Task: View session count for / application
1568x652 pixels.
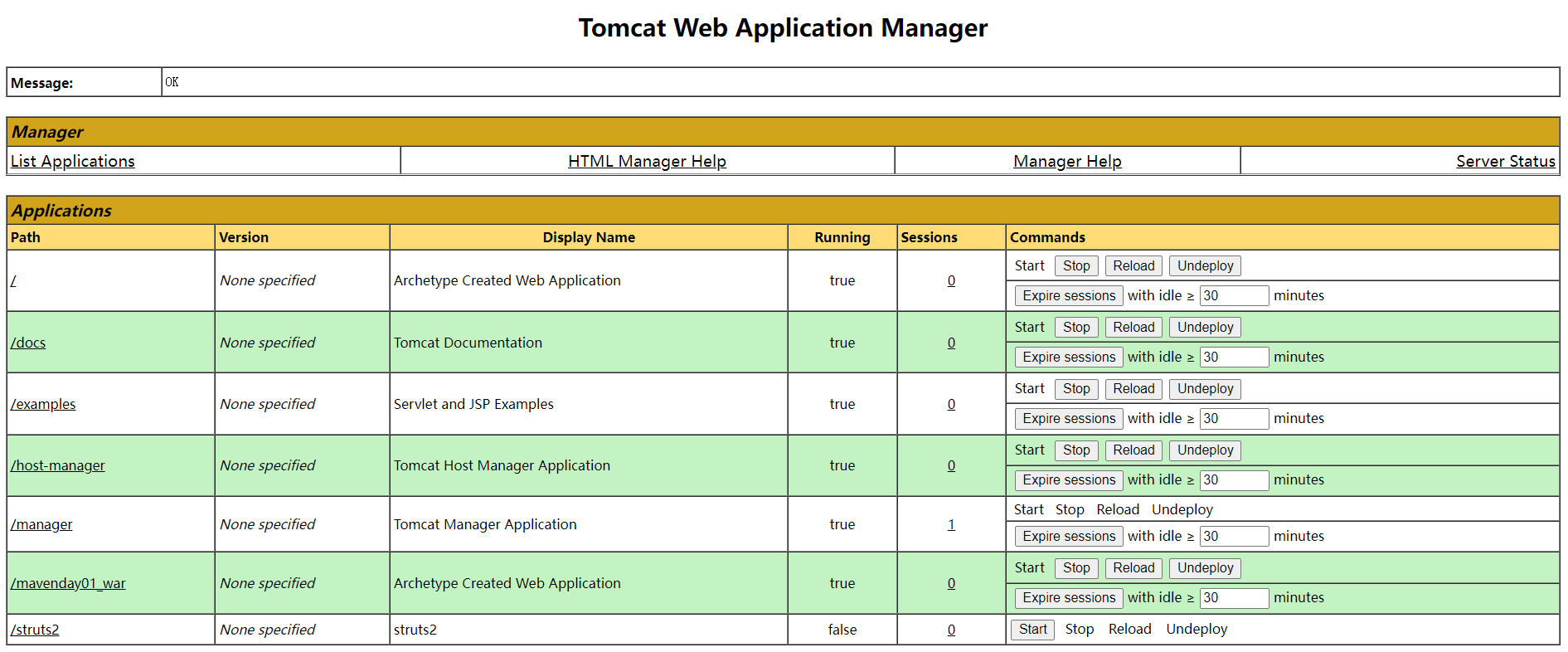Action: [951, 280]
